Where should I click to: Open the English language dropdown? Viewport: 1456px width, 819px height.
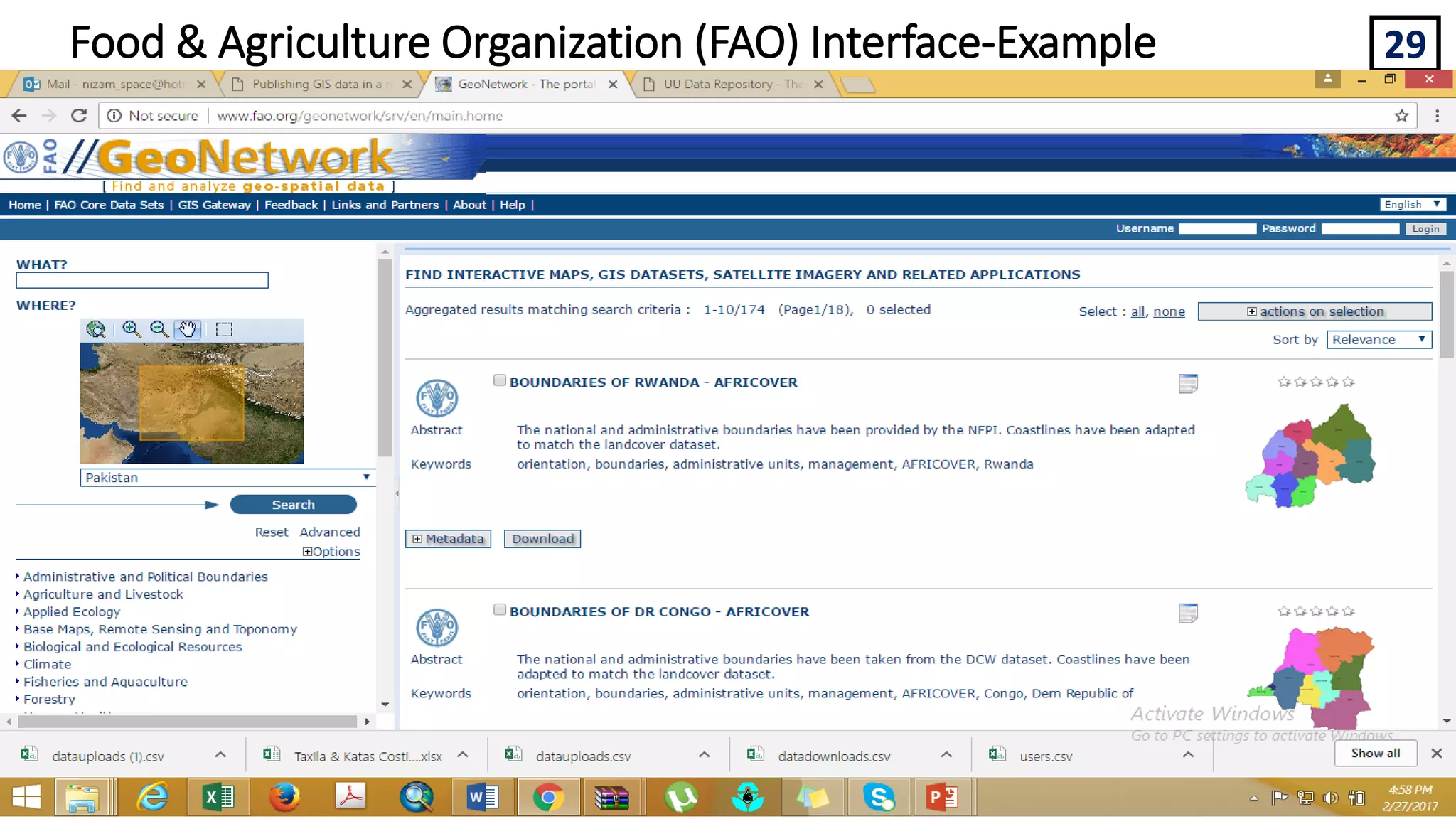tap(1412, 205)
